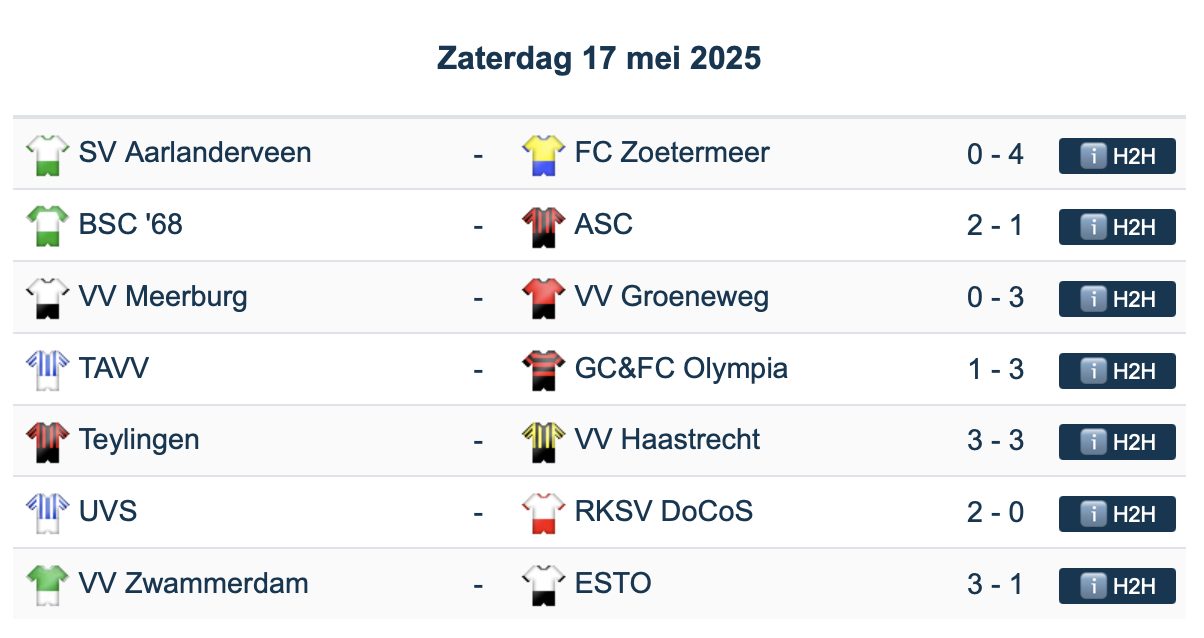Click the VV Groeneweg red jersey icon
The height and width of the screenshot is (638, 1204).
542,298
